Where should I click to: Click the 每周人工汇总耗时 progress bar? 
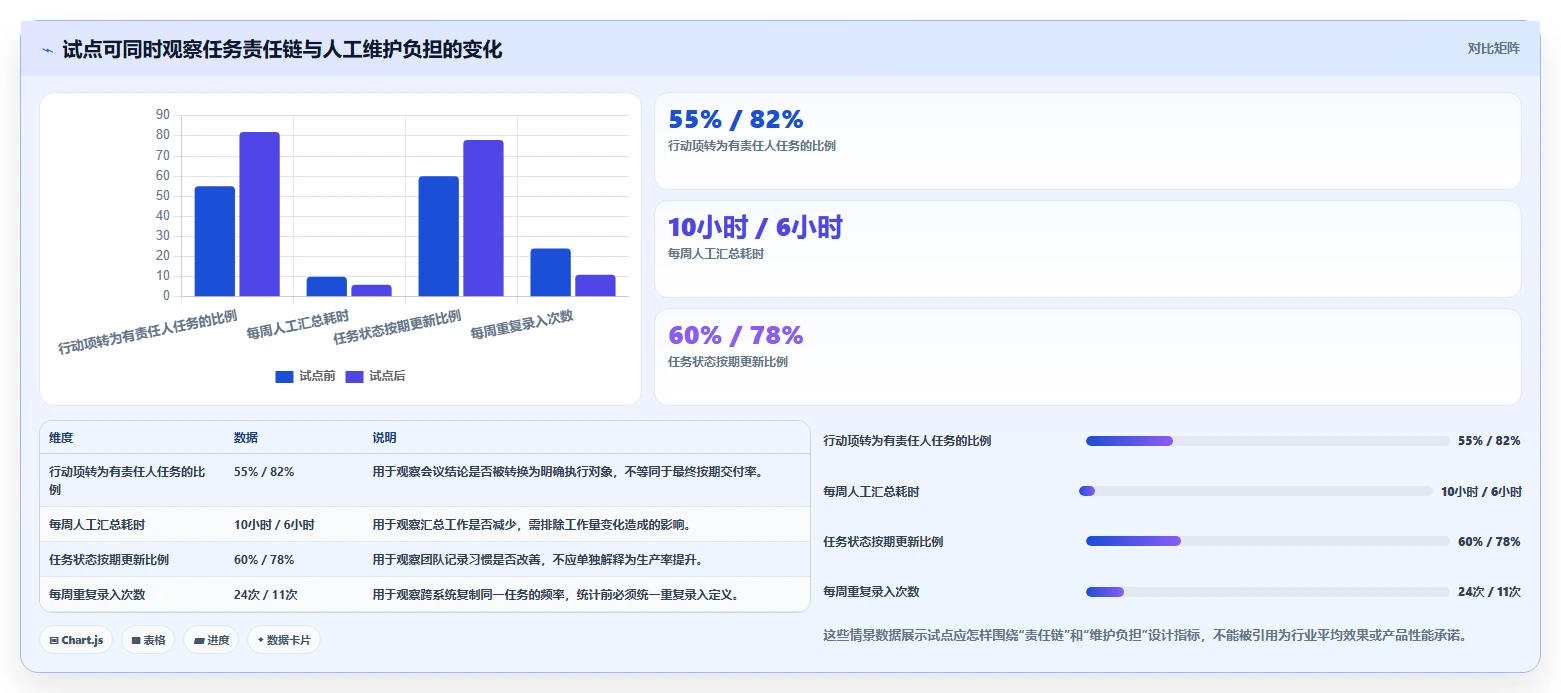click(x=1255, y=491)
